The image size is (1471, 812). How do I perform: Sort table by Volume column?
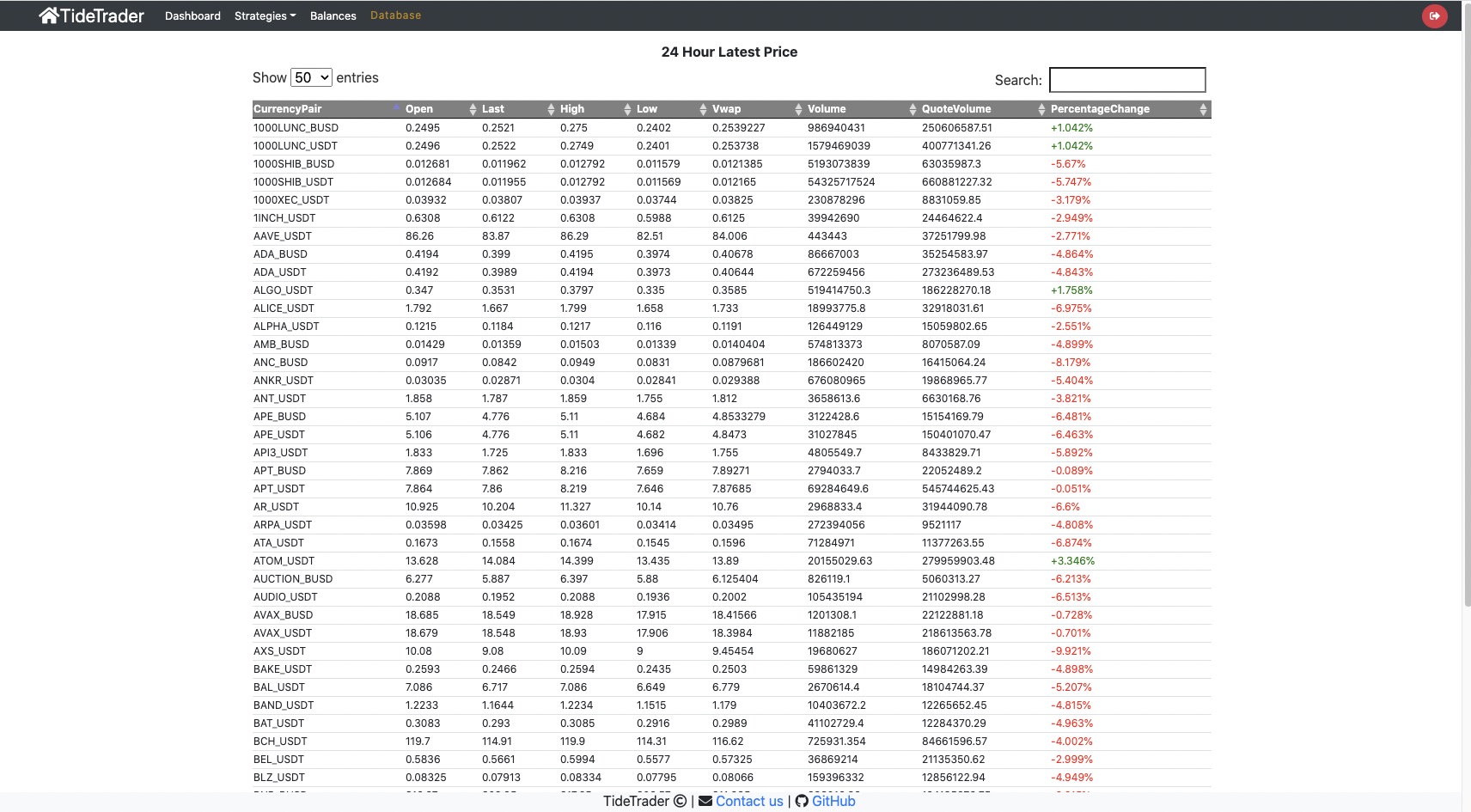pos(863,109)
